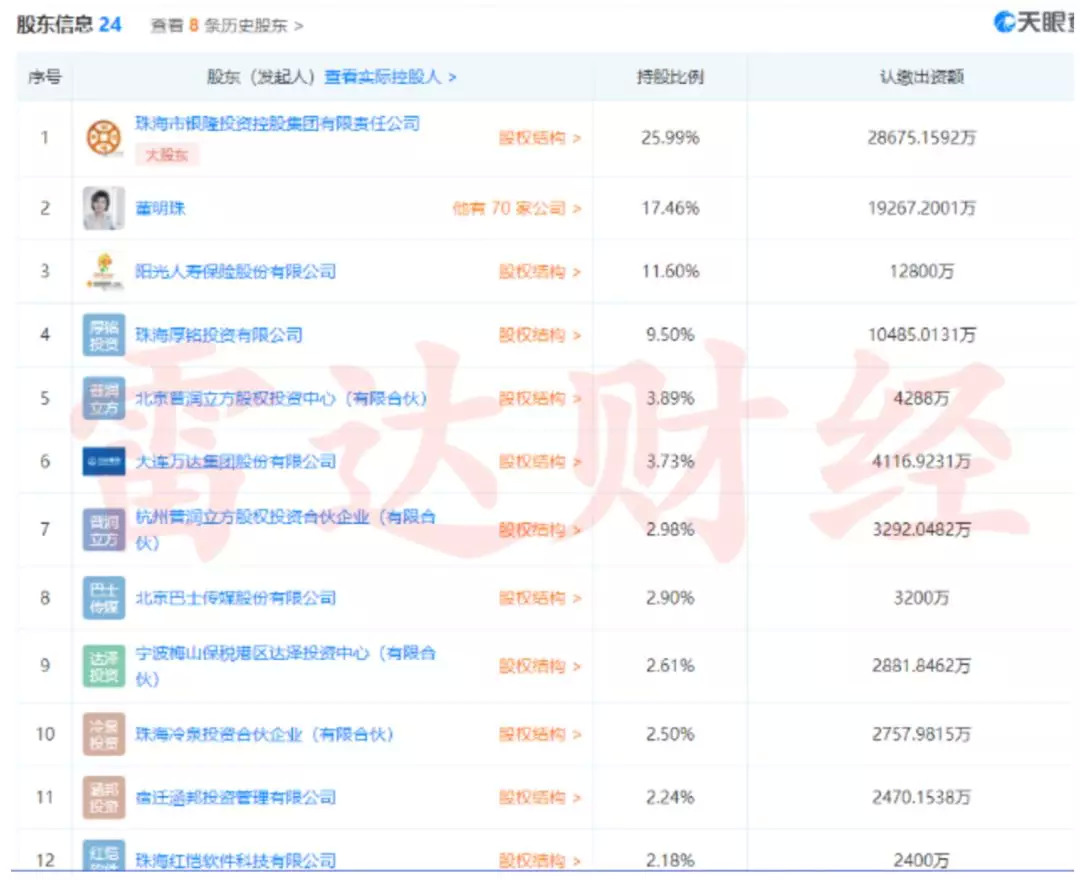Open 宁波梅山保税港区达泽投资中心 link
This screenshot has width=1080, height=880.
point(285,665)
